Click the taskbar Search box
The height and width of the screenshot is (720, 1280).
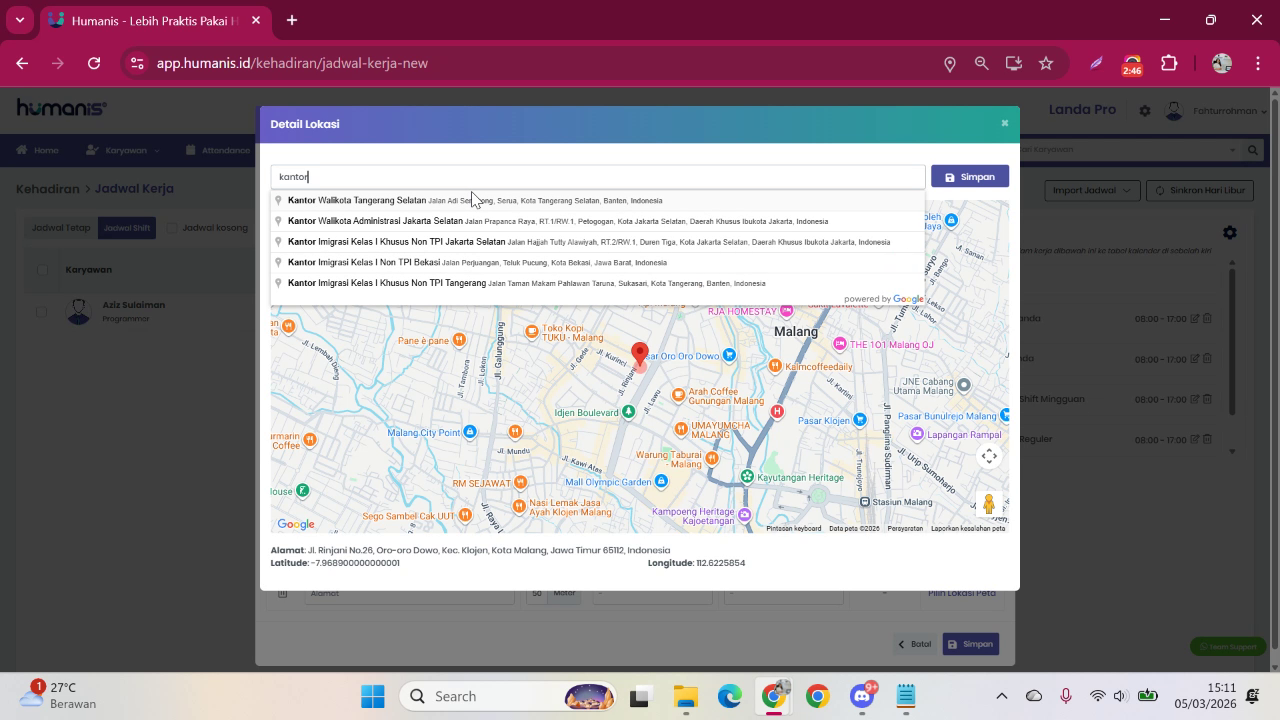tap(510, 696)
